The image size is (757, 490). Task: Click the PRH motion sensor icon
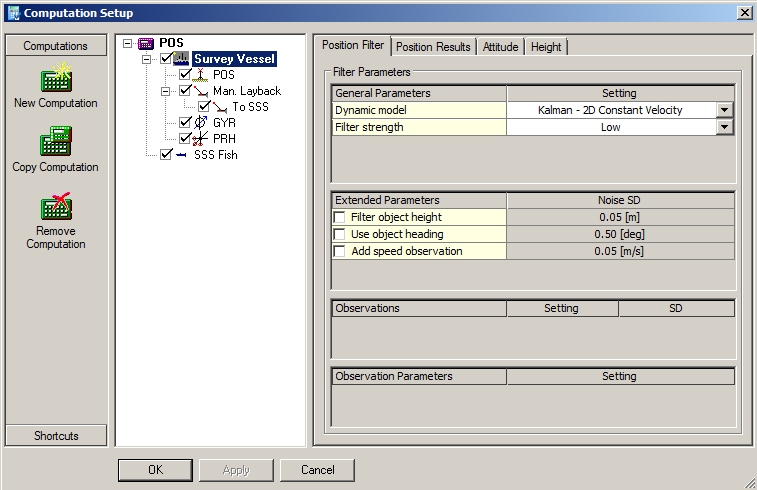click(x=200, y=139)
